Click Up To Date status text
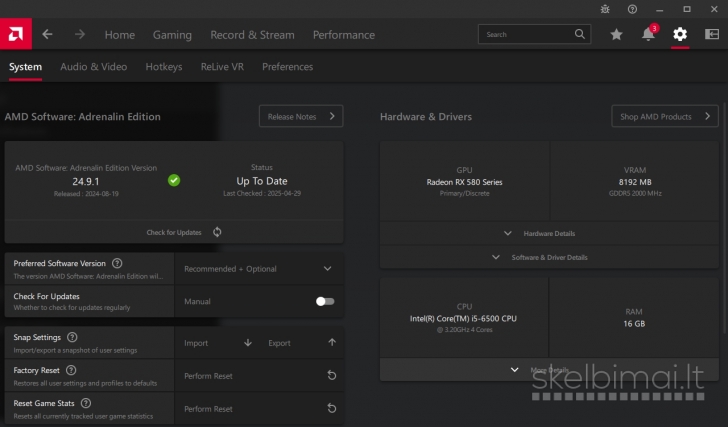This screenshot has width=728, height=427. (x=262, y=181)
